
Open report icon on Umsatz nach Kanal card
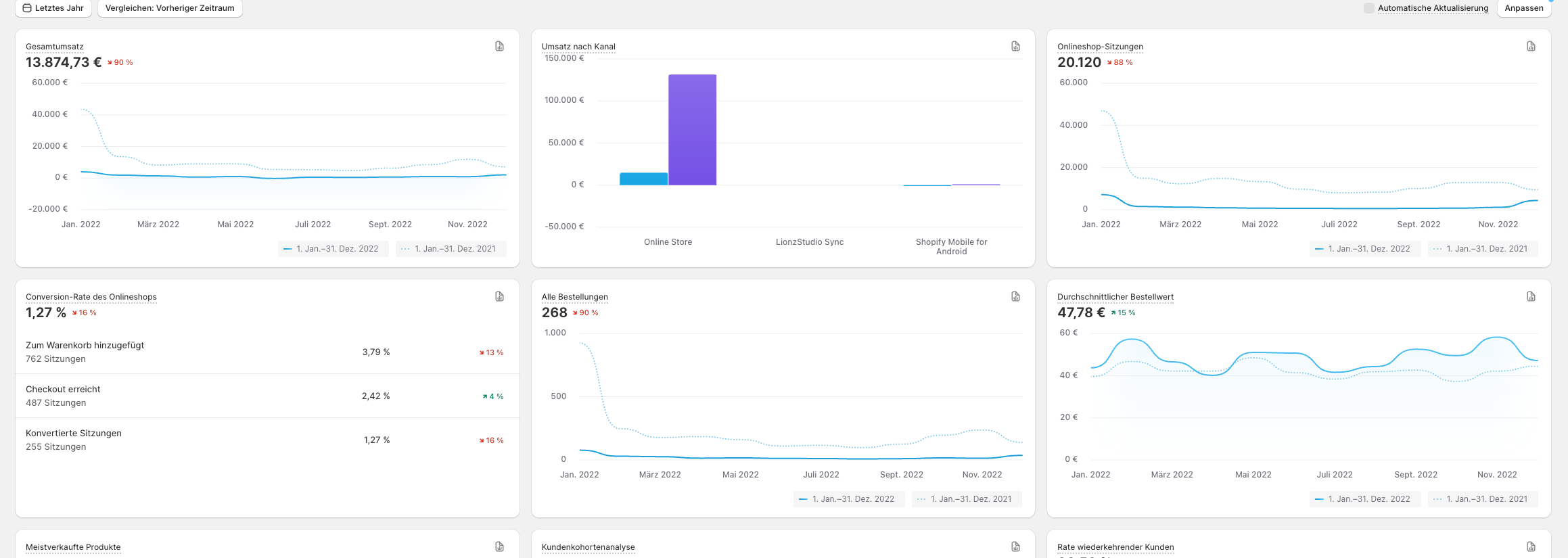(x=1015, y=46)
